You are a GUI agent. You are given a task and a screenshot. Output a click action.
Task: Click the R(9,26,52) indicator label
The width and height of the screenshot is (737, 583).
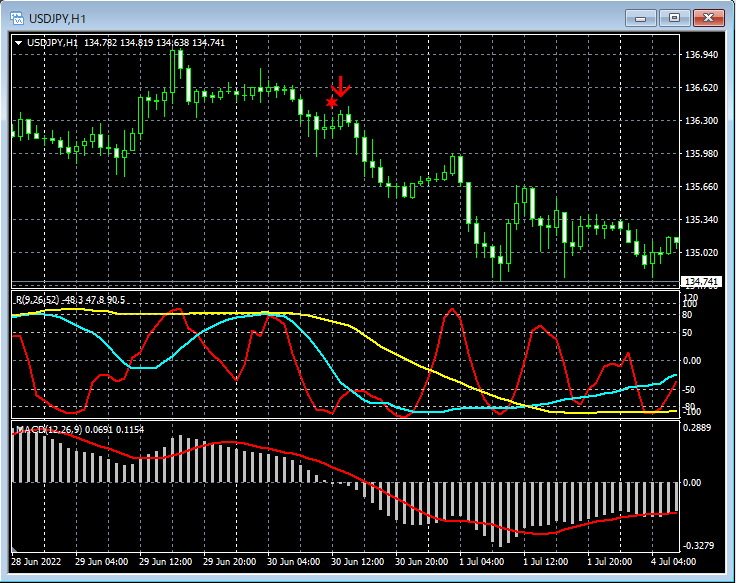38,300
